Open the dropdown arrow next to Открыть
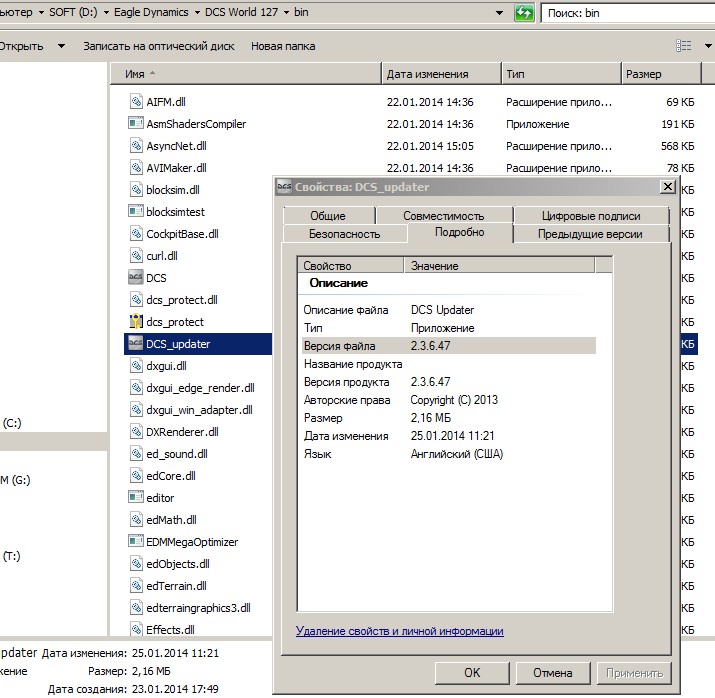Image resolution: width=715 pixels, height=698 pixels. (x=61, y=46)
